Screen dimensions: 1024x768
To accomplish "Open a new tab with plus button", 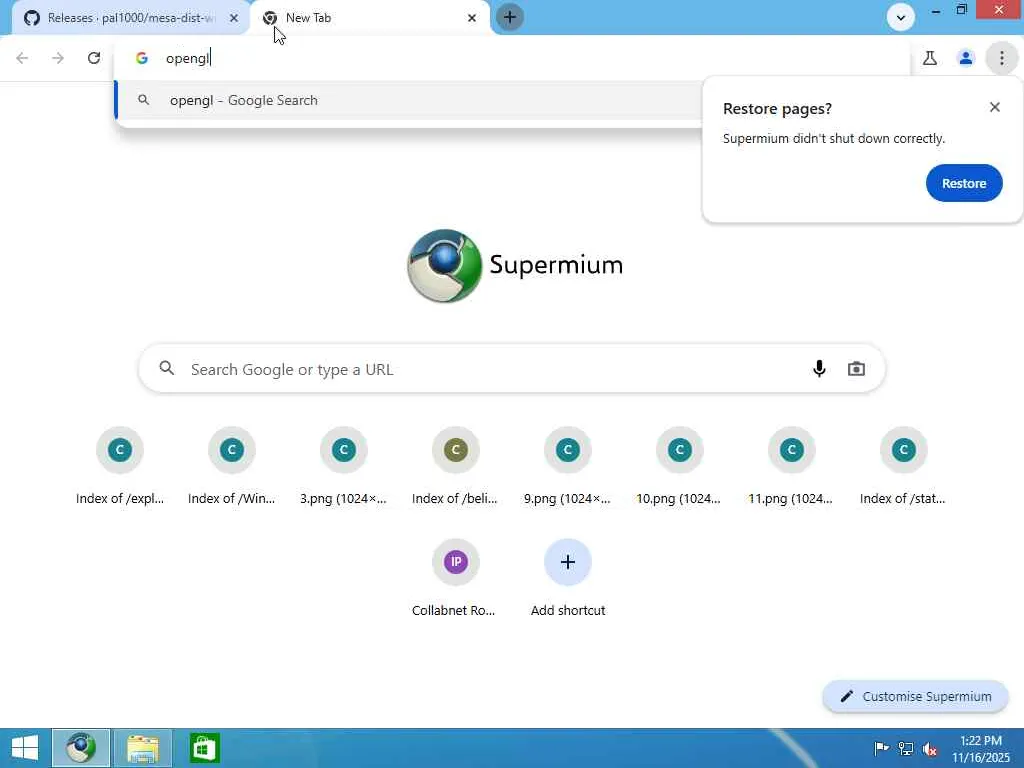I will [x=510, y=18].
